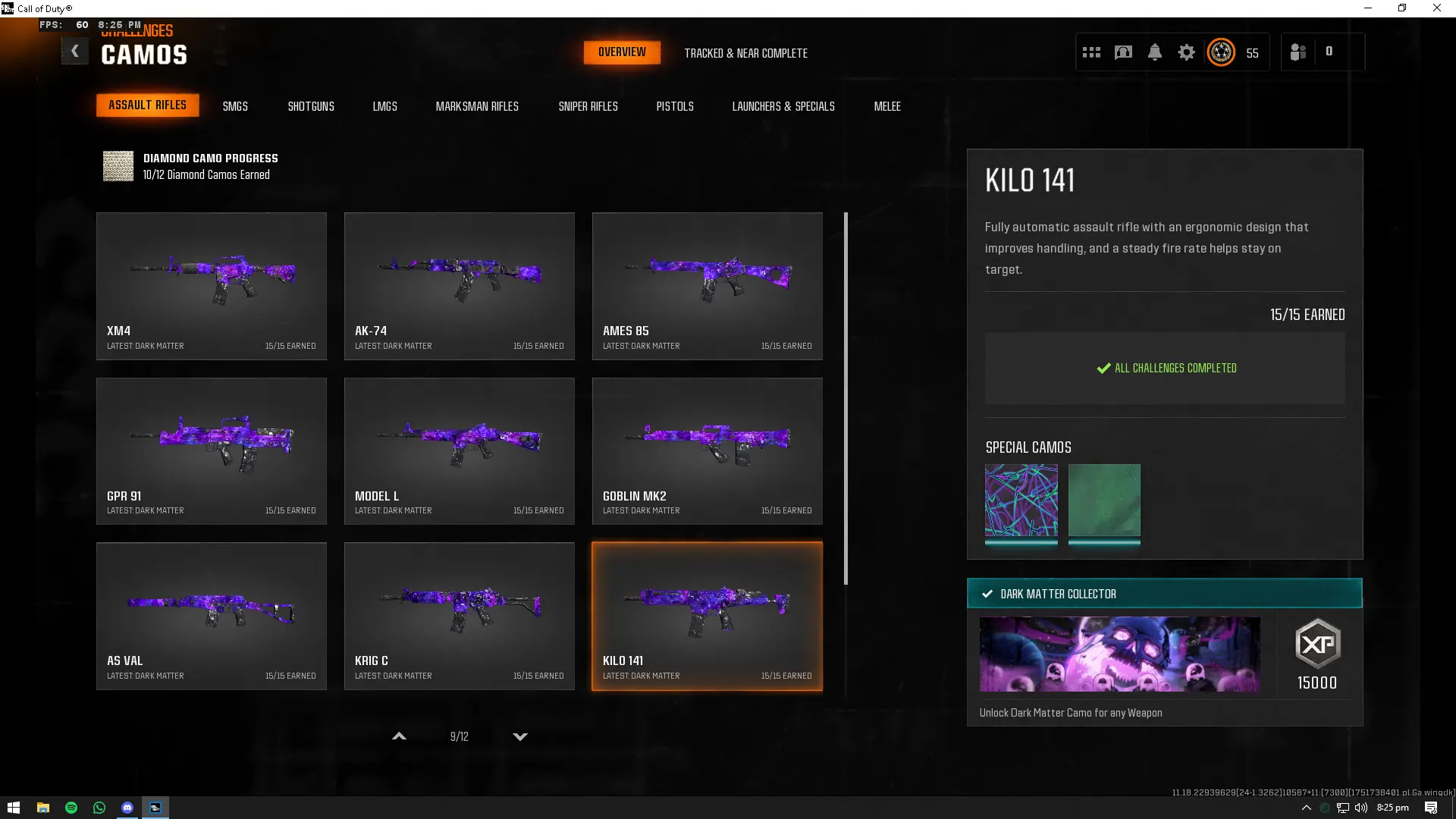Page up with the chevron arrow

(x=399, y=736)
